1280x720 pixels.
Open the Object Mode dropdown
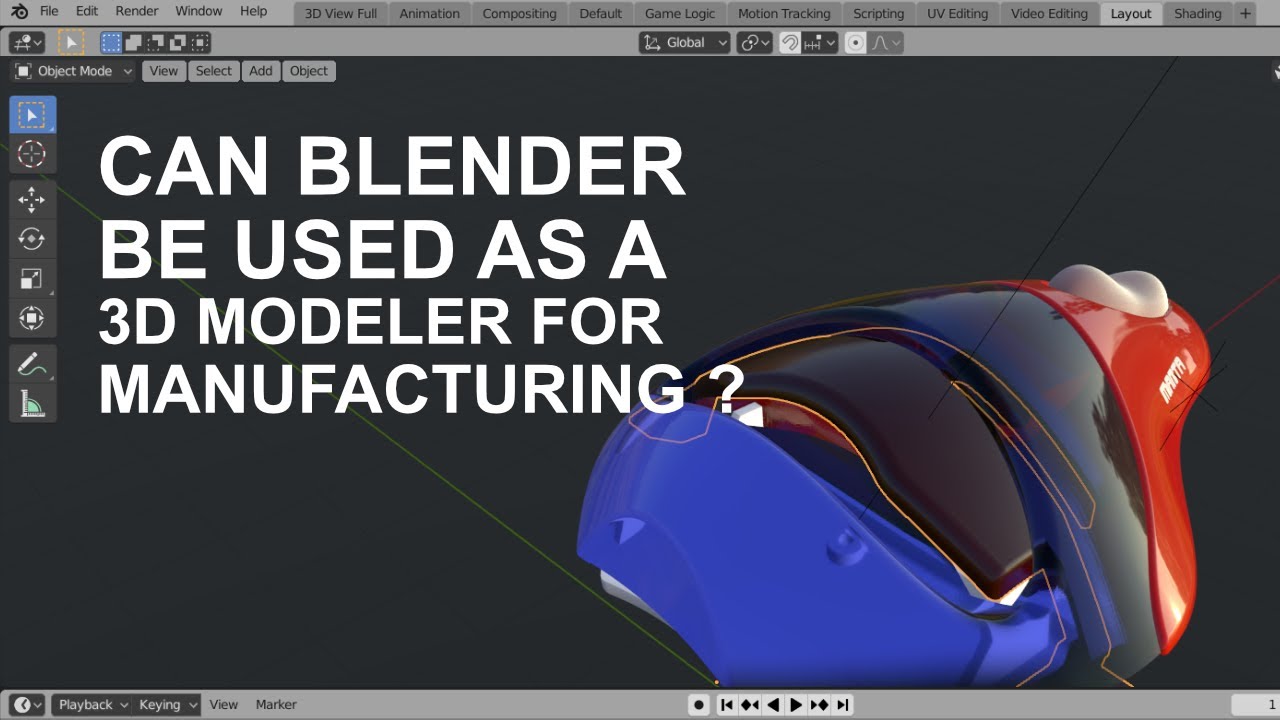point(73,71)
